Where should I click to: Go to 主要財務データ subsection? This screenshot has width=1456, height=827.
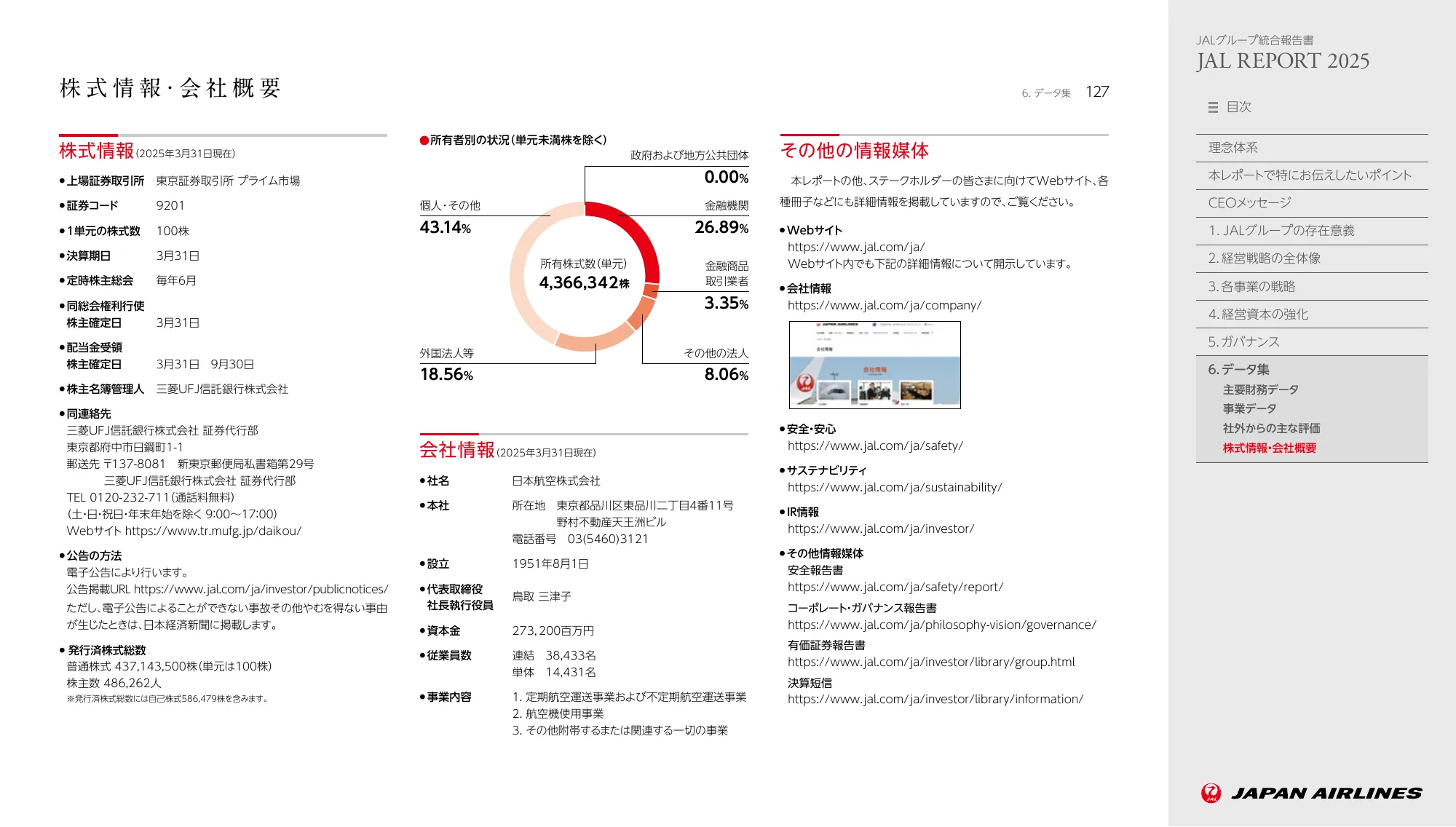[1260, 390]
